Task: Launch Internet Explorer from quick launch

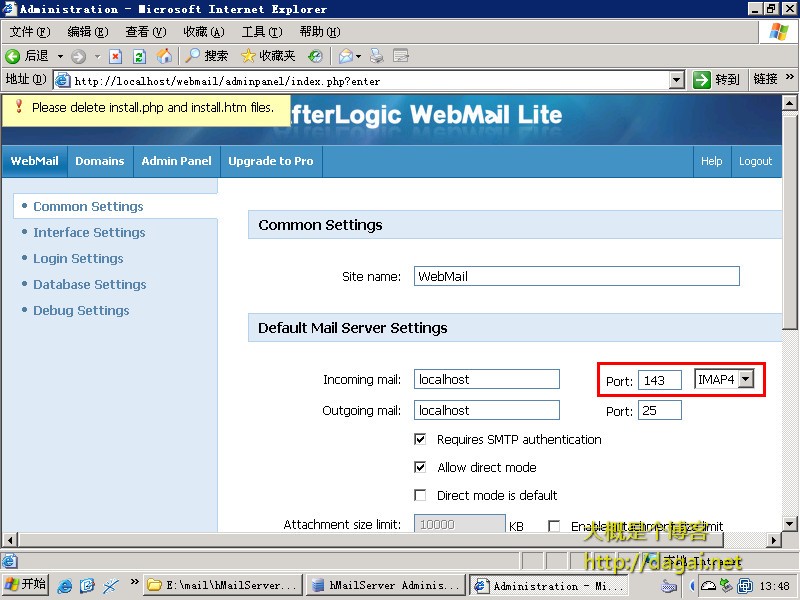Action: [65, 586]
